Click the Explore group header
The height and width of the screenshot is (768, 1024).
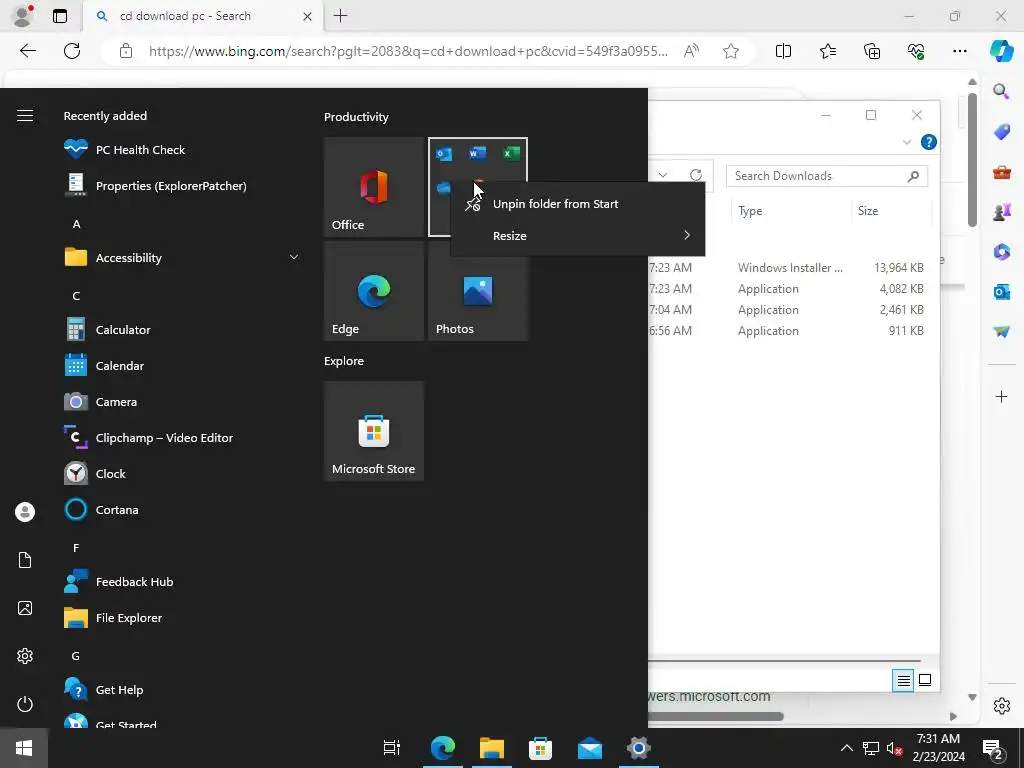(344, 361)
